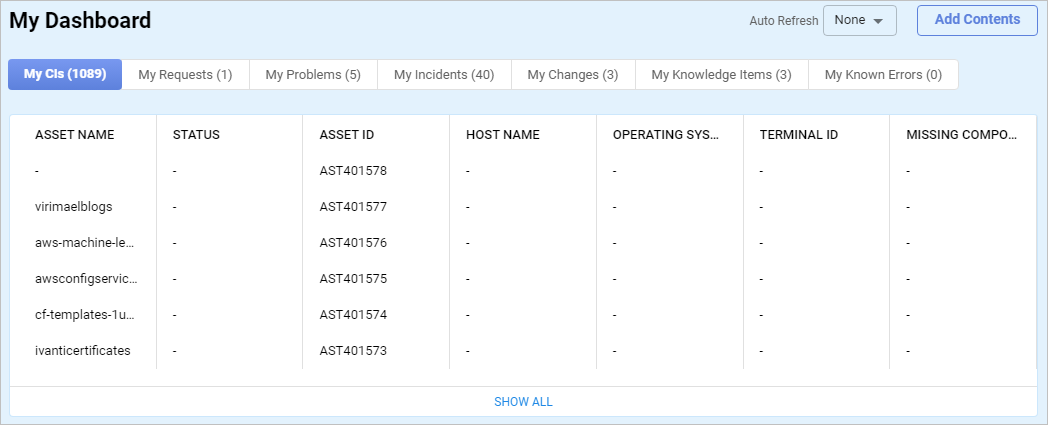Select the virimaelblogs asset row
This screenshot has width=1048, height=425.
tap(74, 207)
